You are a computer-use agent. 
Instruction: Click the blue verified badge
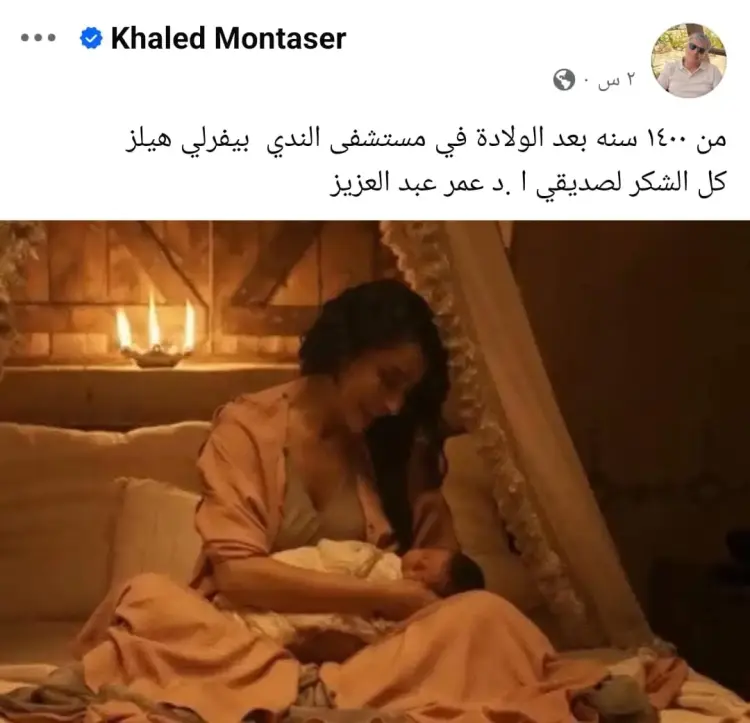[x=91, y=38]
